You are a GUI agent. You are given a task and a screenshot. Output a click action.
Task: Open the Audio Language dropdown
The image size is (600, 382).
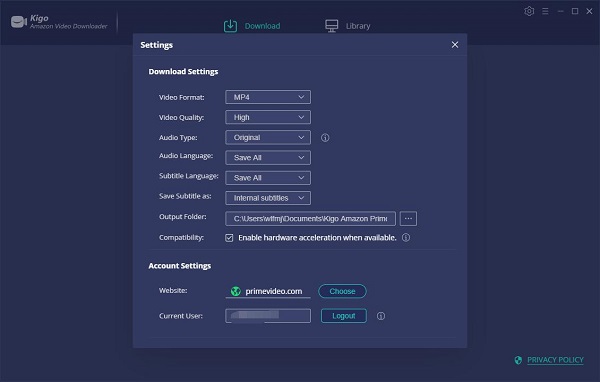click(x=268, y=158)
